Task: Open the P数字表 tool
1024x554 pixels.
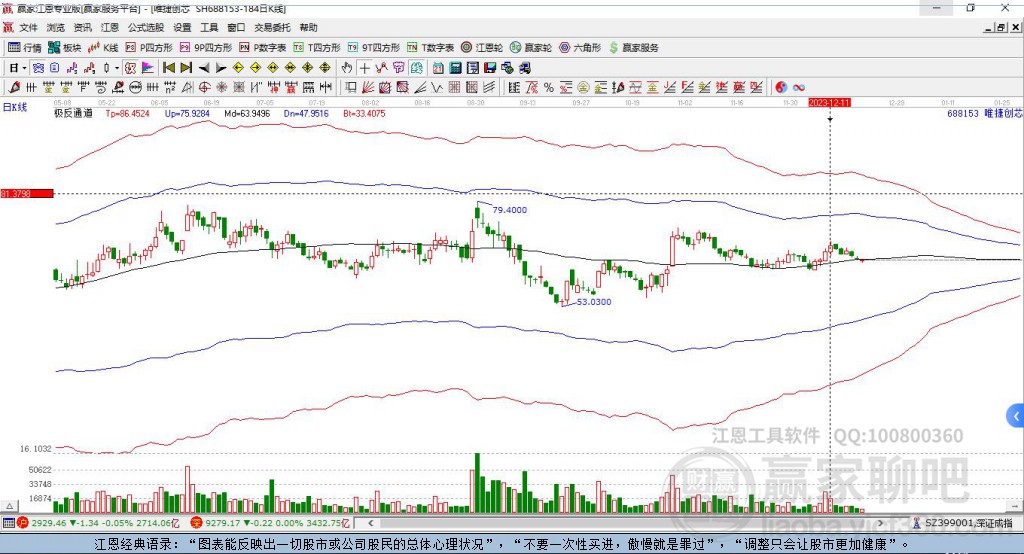Action: [x=263, y=48]
